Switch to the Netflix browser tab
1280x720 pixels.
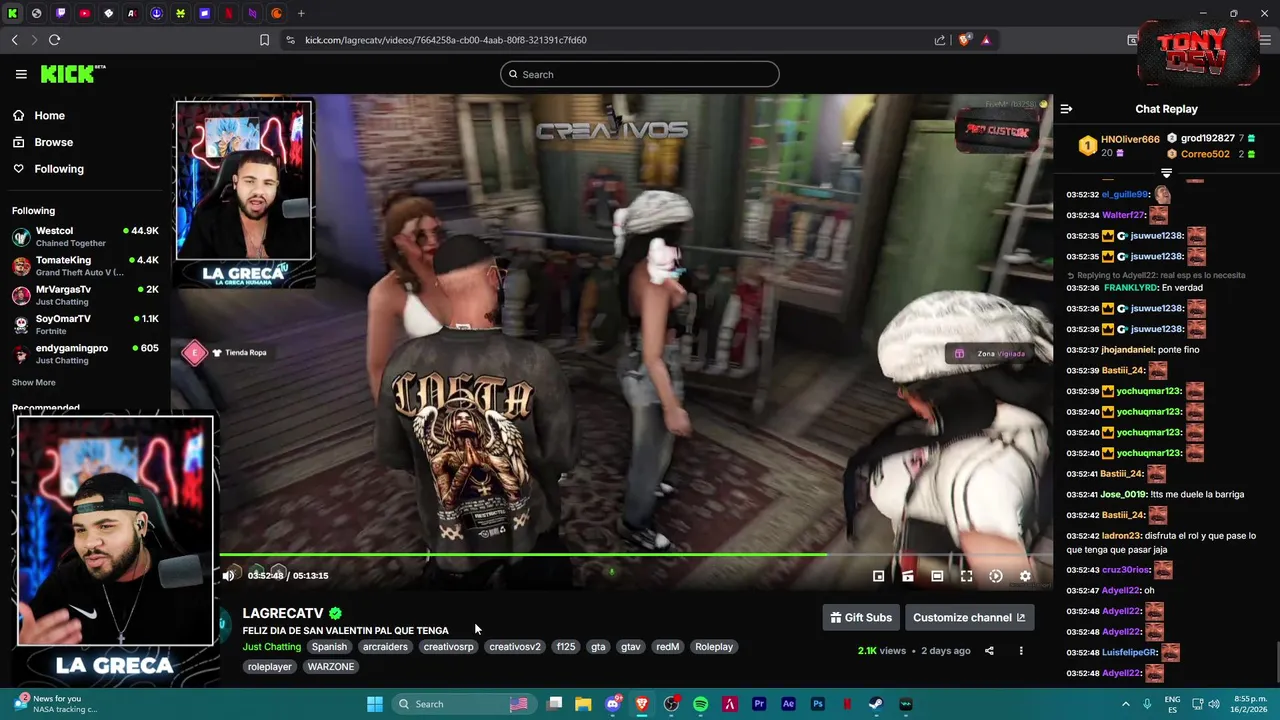pos(229,13)
